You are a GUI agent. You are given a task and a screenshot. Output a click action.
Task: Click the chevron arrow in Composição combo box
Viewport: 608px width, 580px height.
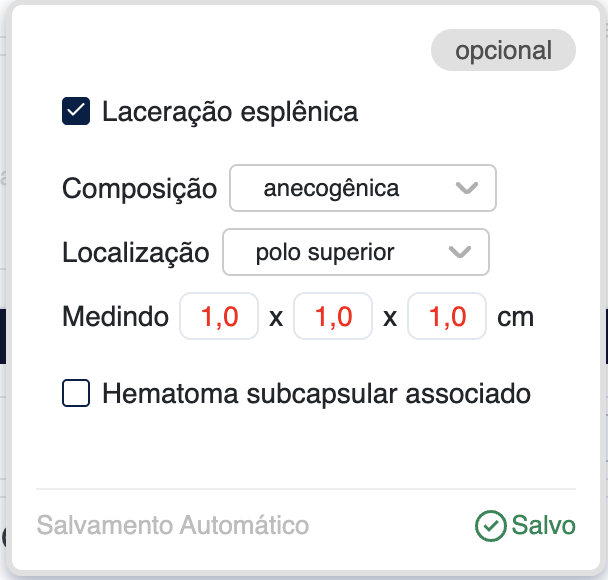pos(466,188)
